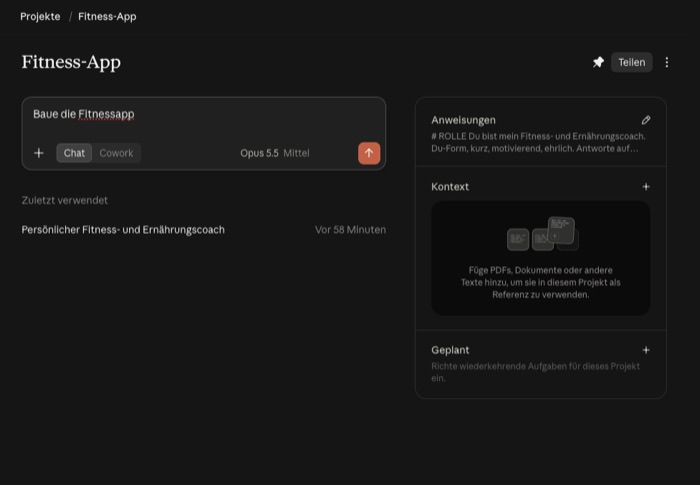This screenshot has height=485, width=700.
Task: Open the Opus 5.5 model selector
Action: point(259,153)
